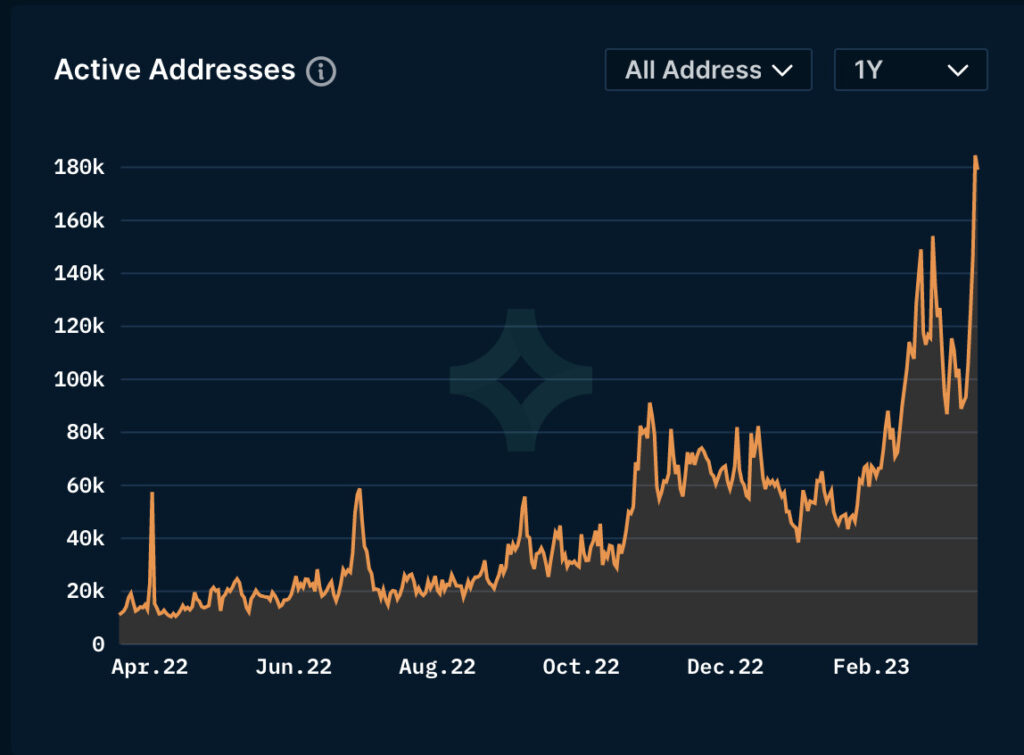Click the highest peak of the orange line

click(x=975, y=157)
